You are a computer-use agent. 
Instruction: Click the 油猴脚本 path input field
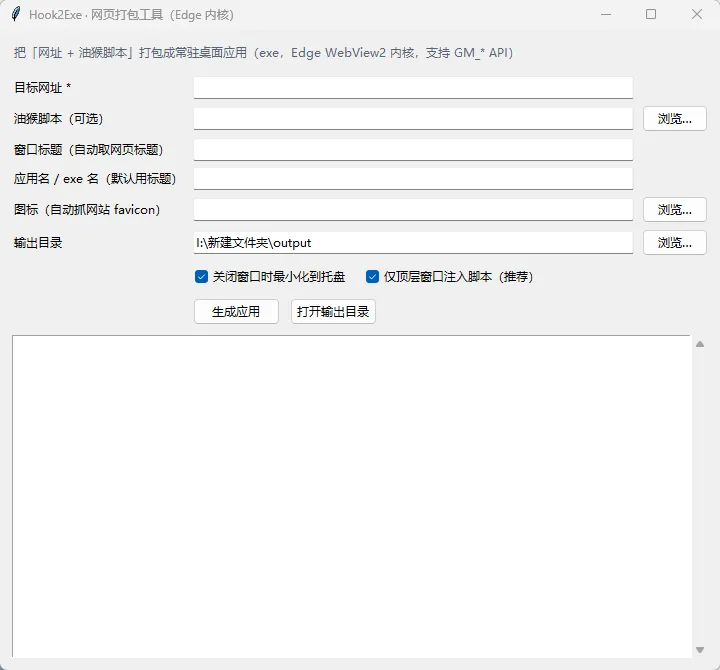413,119
